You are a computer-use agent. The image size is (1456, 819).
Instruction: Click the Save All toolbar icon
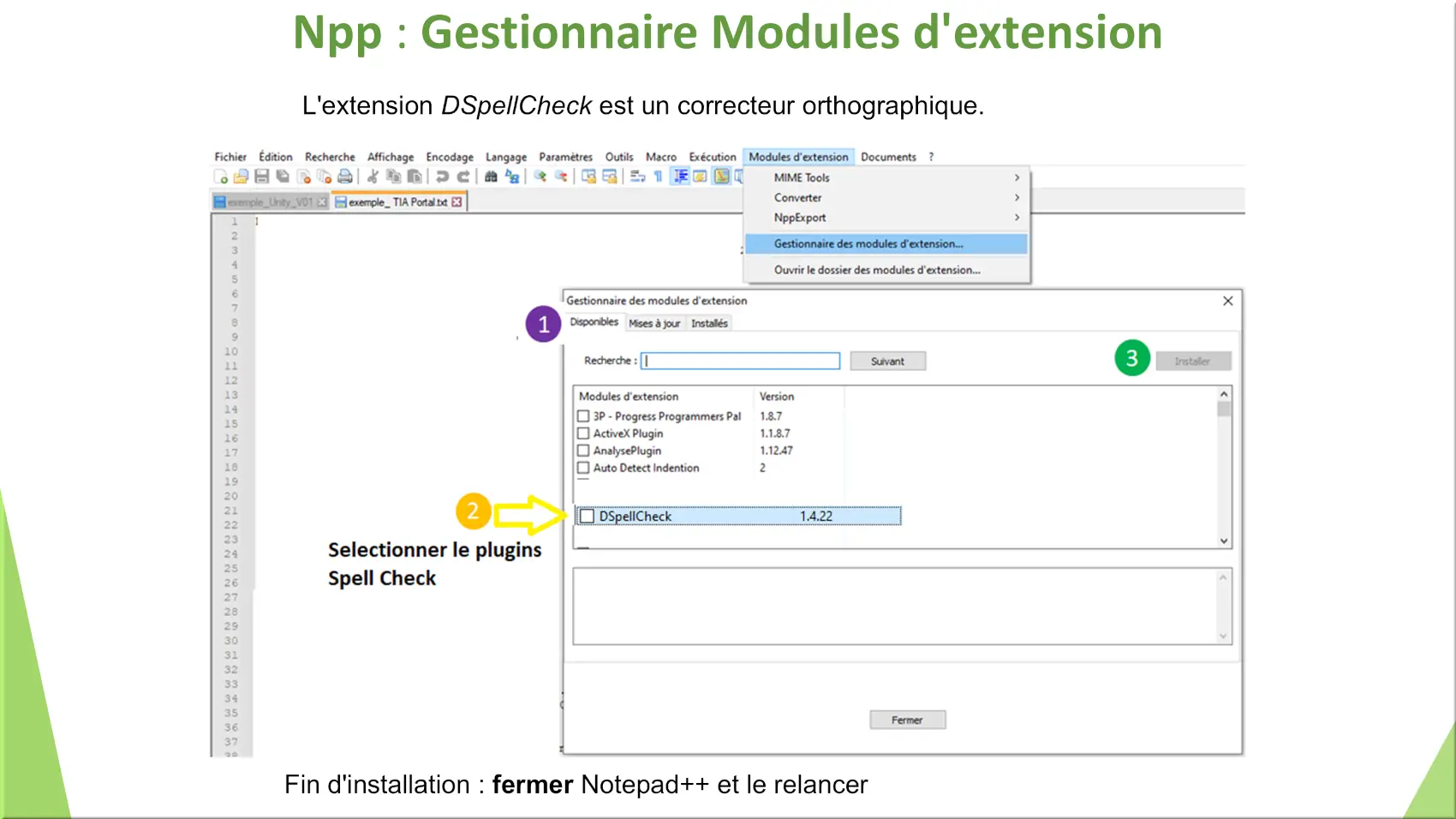283,176
